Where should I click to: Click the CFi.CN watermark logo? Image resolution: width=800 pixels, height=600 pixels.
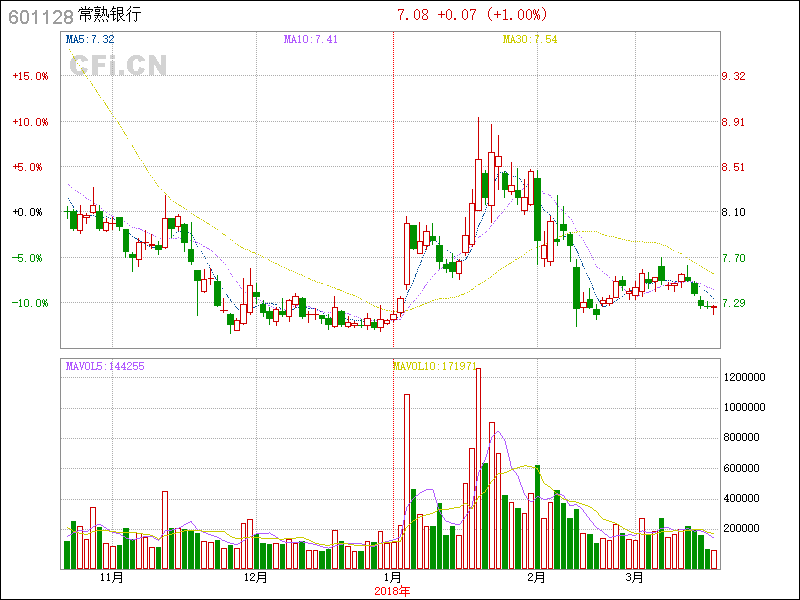click(118, 65)
